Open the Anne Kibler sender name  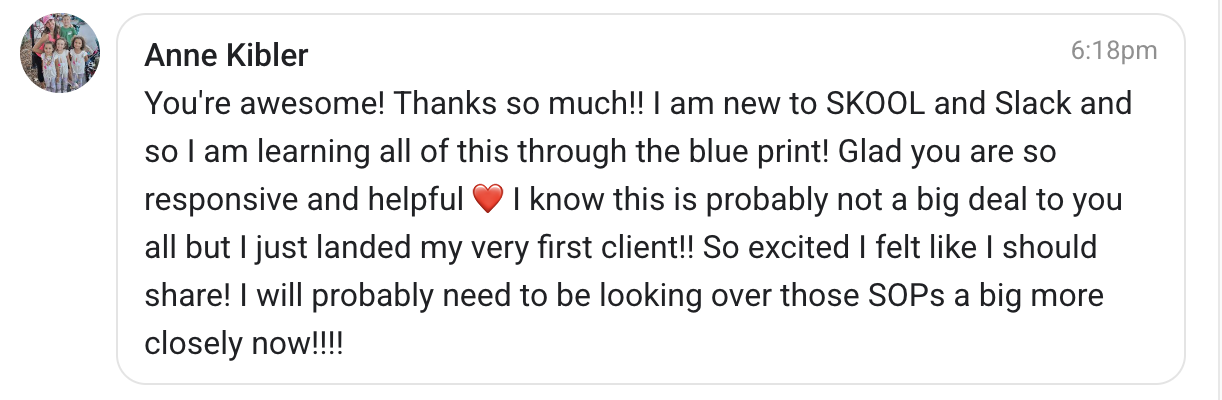[226, 56]
